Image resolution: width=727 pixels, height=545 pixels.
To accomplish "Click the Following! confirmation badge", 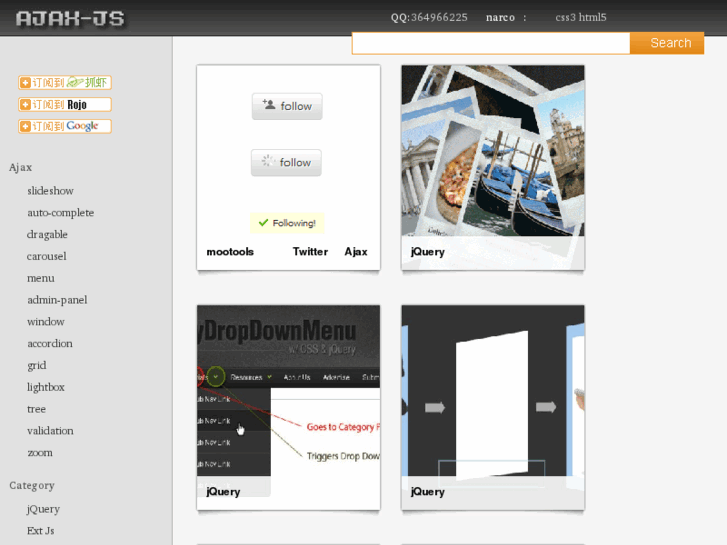I will (x=287, y=223).
